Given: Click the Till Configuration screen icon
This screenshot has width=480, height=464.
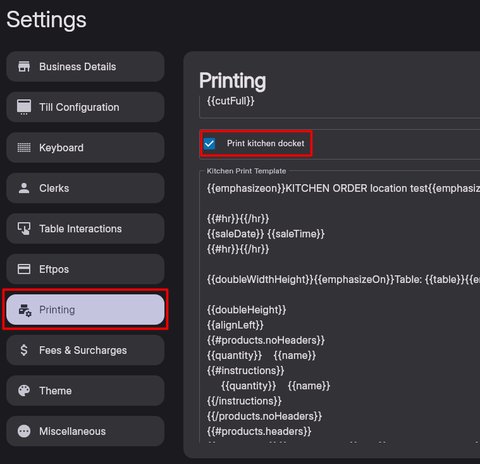Looking at the screenshot, I should click(x=24, y=107).
